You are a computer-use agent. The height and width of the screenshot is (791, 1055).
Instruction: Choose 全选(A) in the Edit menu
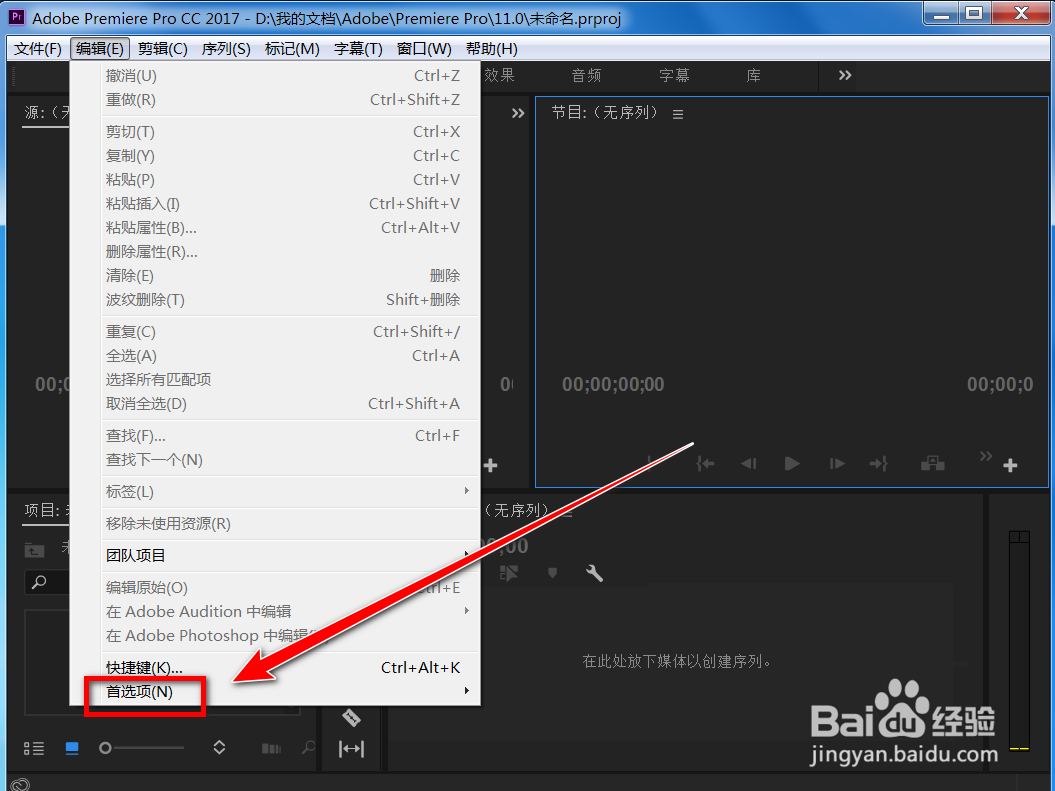point(289,355)
